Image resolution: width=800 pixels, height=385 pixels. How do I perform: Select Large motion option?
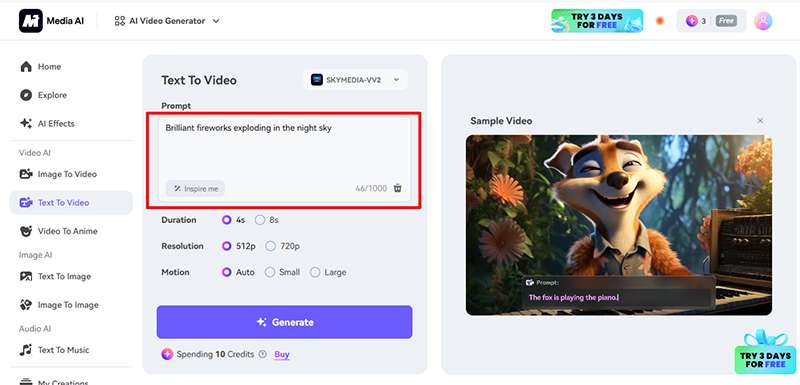(329, 272)
